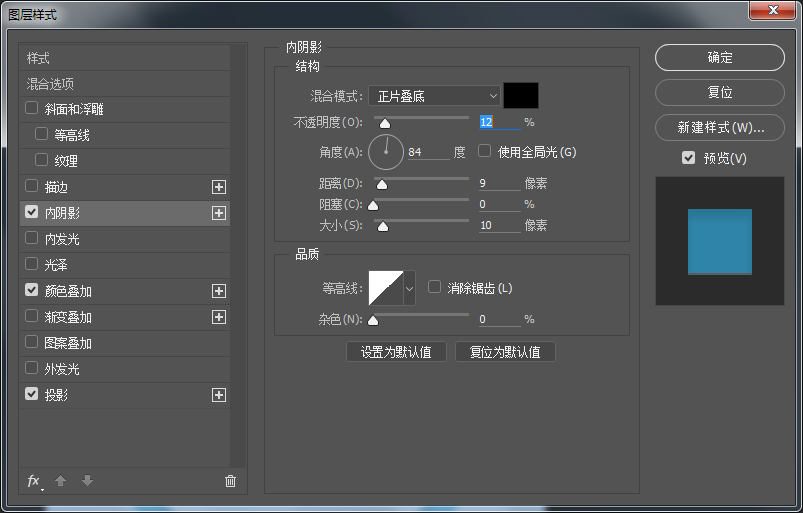Screen dimensions: 803x513
Task: Open the 光泽 settings row
Action: click(125, 265)
